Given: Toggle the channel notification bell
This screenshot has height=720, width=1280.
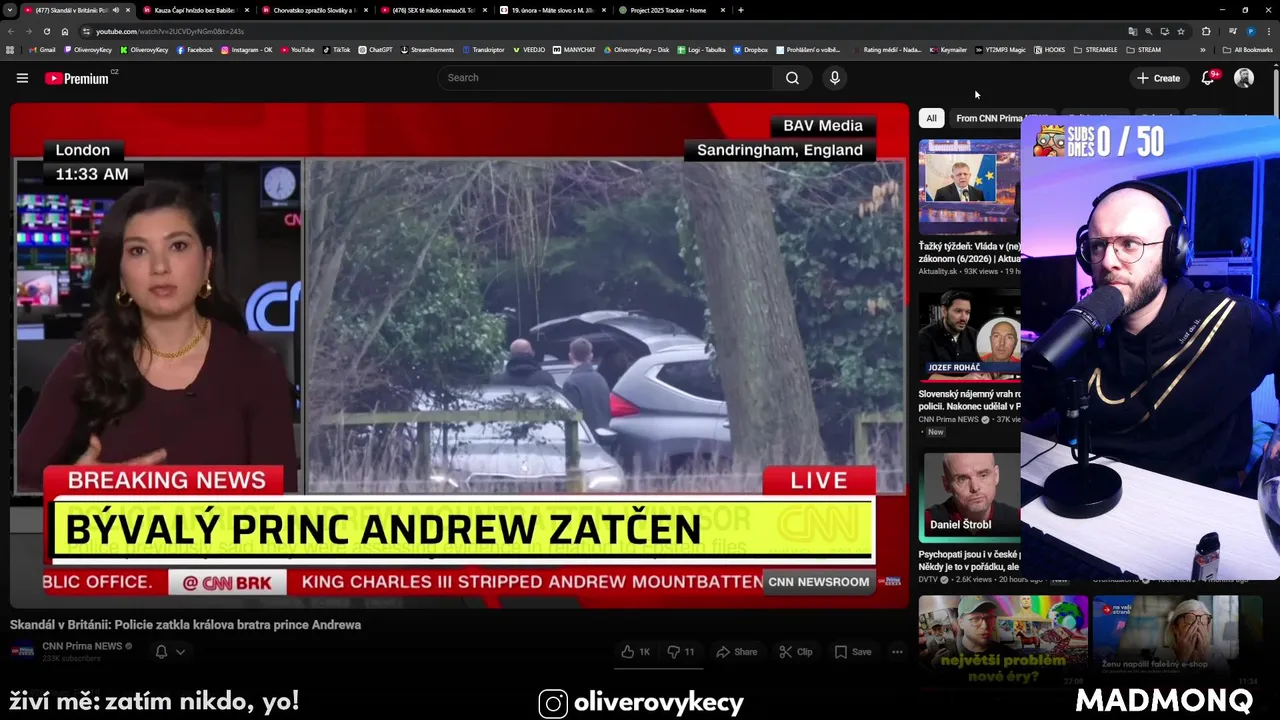Looking at the screenshot, I should 161,652.
